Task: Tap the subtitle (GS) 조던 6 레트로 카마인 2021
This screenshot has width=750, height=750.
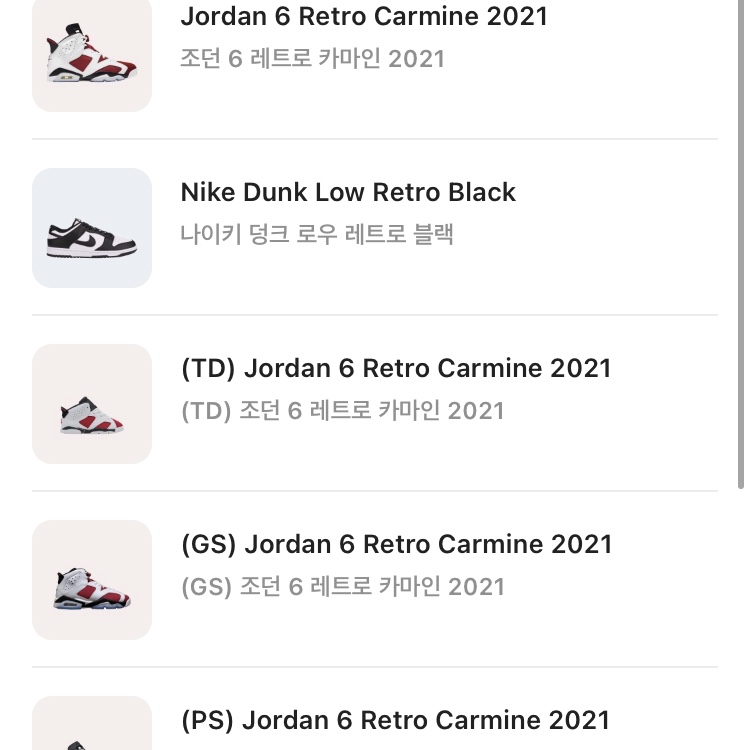Action: point(343,586)
